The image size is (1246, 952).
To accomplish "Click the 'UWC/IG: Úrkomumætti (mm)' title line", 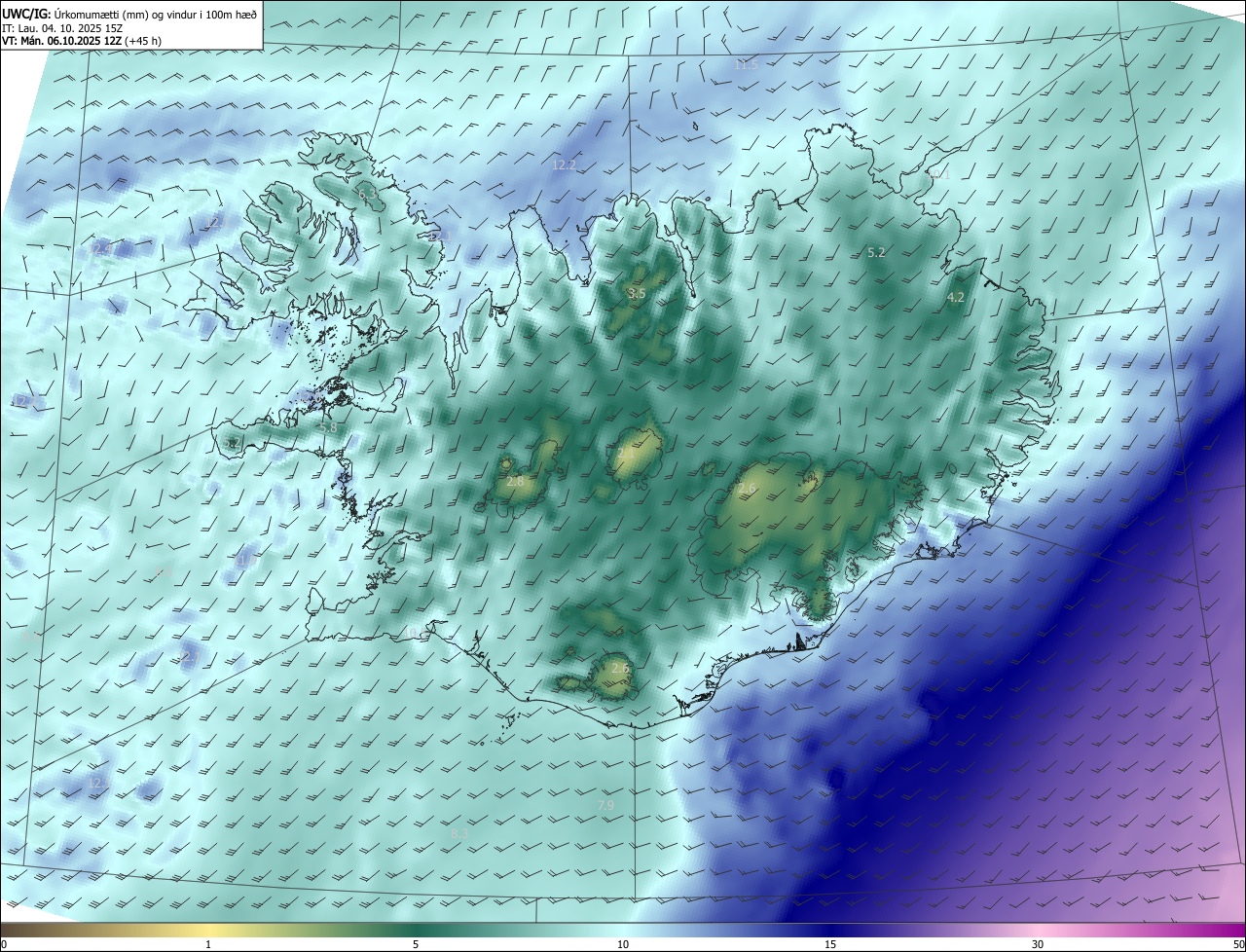I will (x=129, y=13).
